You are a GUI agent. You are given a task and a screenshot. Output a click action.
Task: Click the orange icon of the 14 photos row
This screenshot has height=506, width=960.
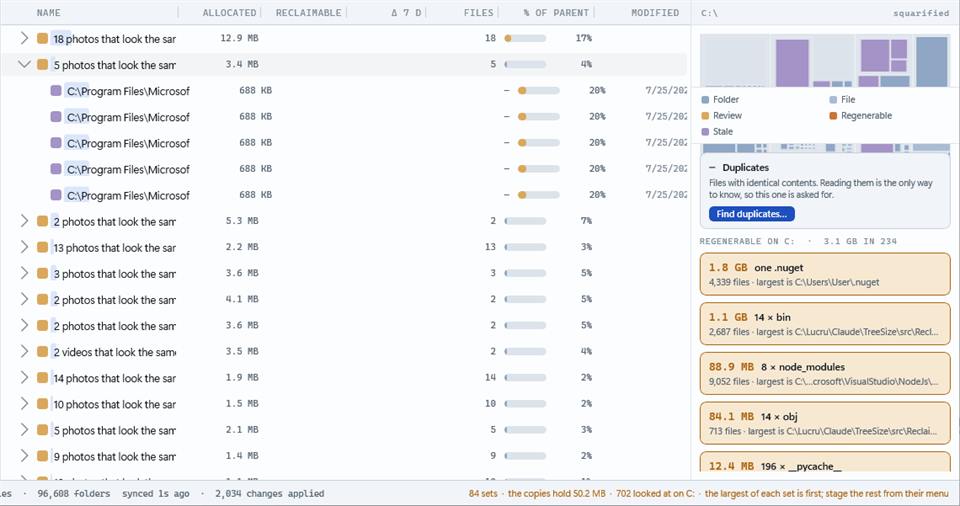tap(42, 378)
